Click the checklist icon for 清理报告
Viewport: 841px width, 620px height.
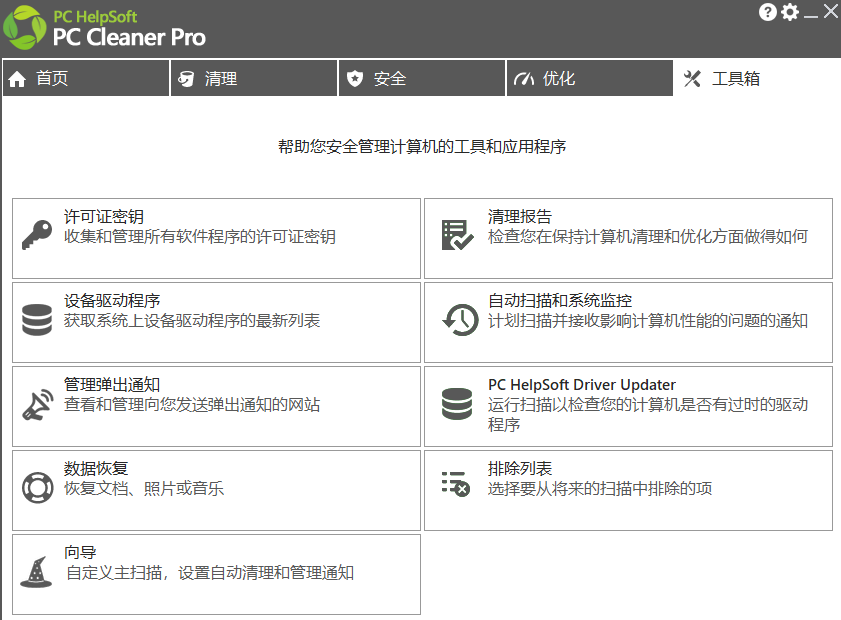pos(457,235)
